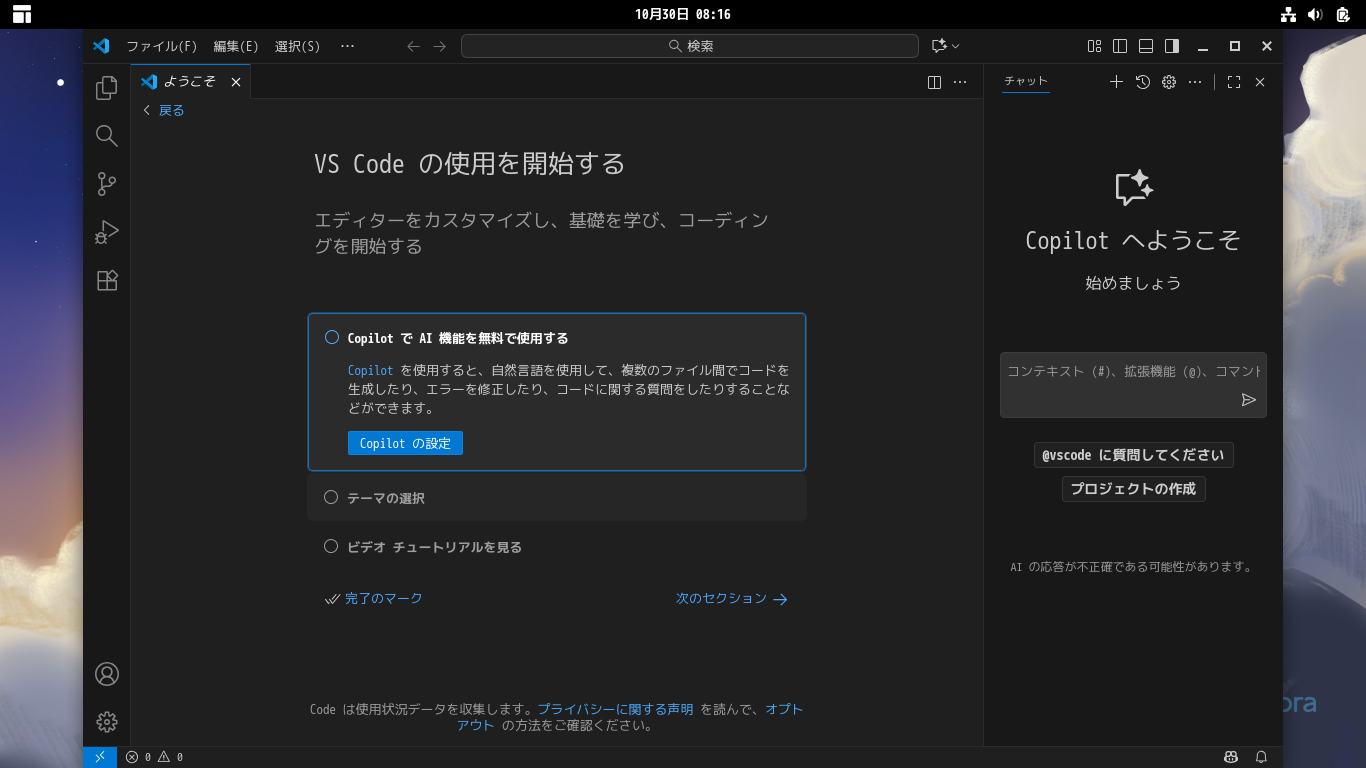This screenshot has height=768, width=1366.
Task: Close the ようこそ tab
Action: 236,82
